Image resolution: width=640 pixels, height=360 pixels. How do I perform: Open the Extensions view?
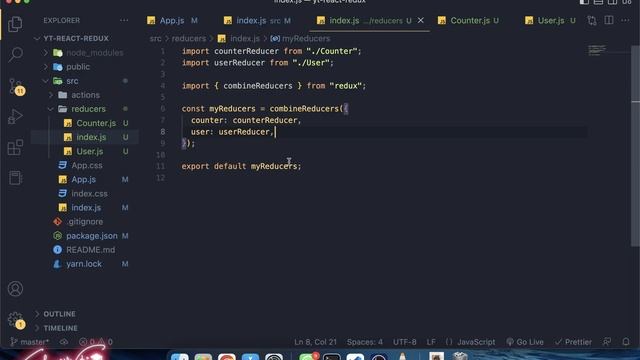(15, 147)
